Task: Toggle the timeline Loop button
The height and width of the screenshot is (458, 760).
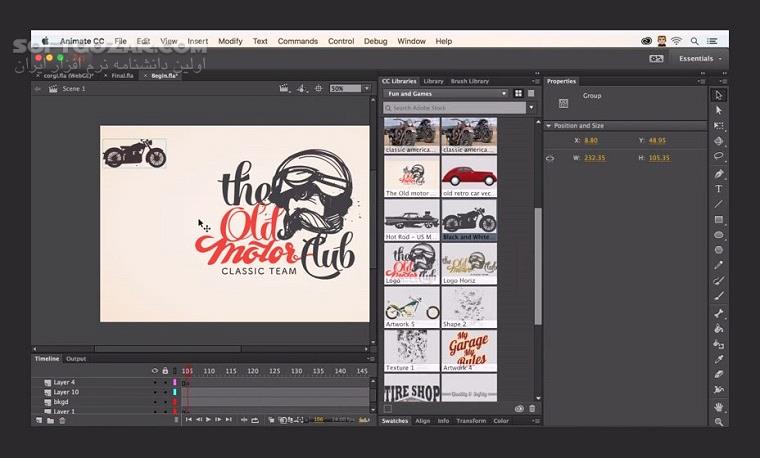Action: [255, 420]
